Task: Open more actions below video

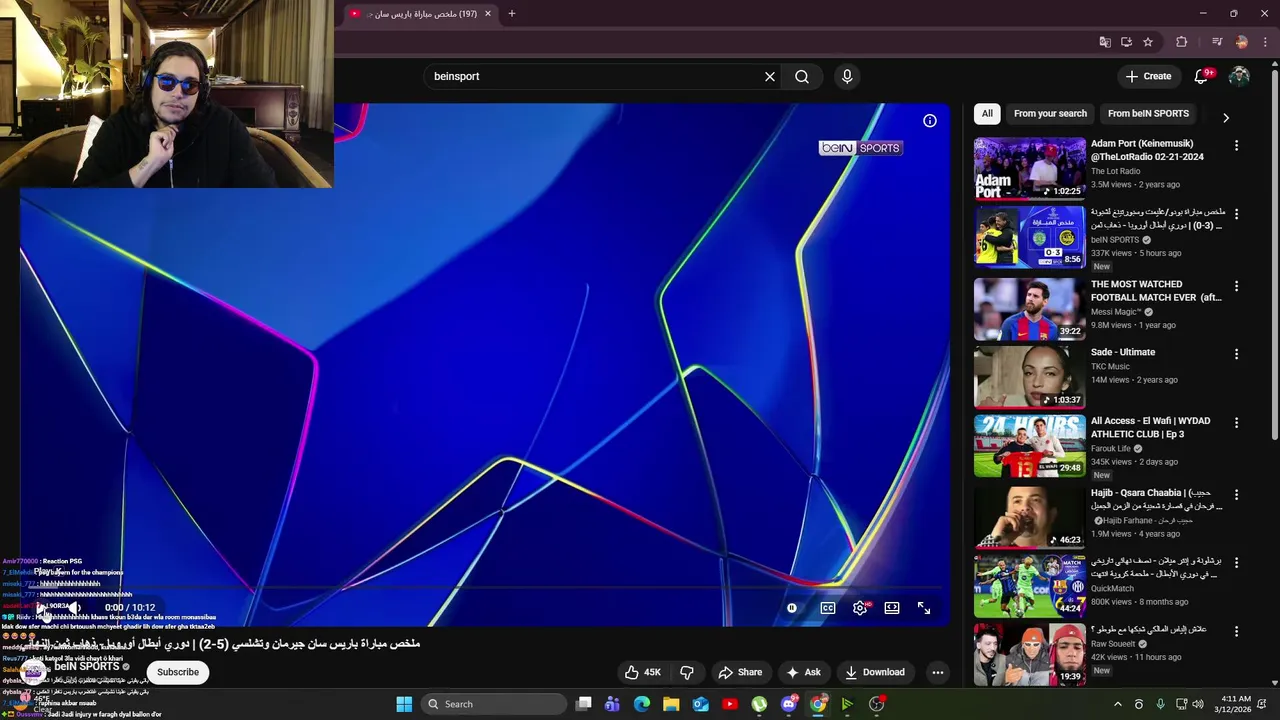Action: 938,672
